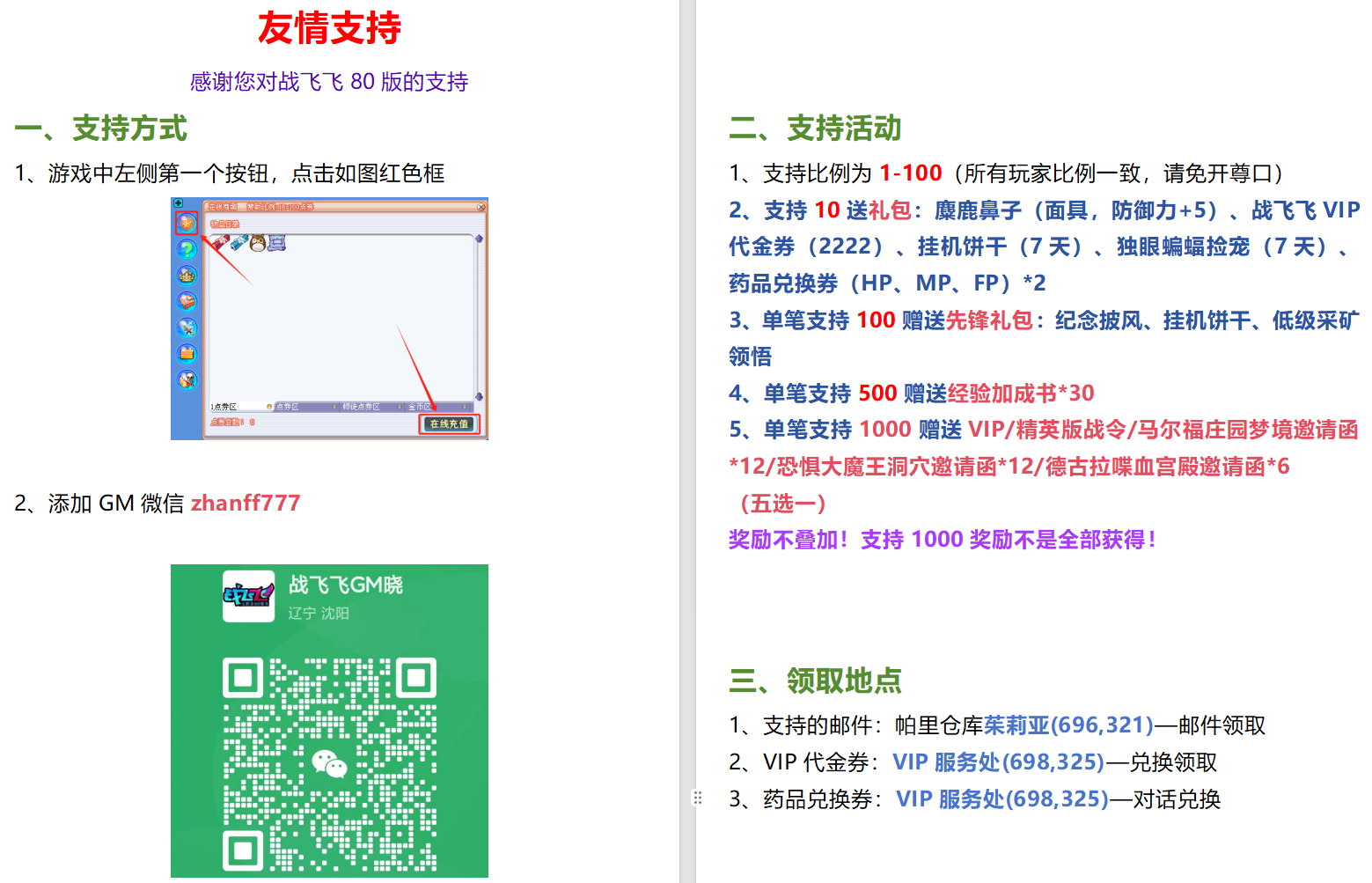The image size is (1372, 883).
Task: Click the 点券总数 balance text
Action: tap(232, 423)
